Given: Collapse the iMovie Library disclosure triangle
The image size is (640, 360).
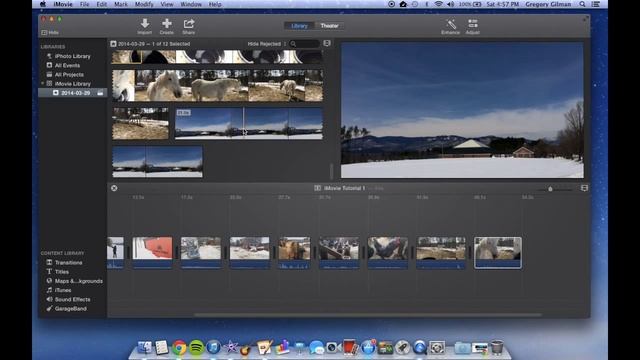Looking at the screenshot, I should [x=42, y=84].
